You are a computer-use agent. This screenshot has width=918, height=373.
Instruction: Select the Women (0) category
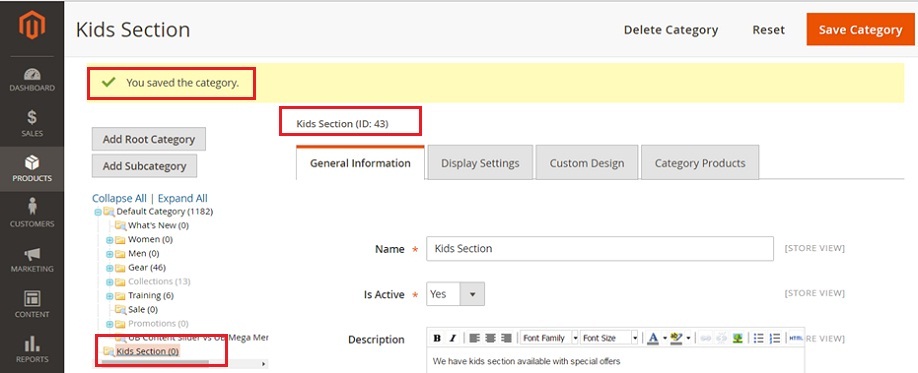[150, 239]
